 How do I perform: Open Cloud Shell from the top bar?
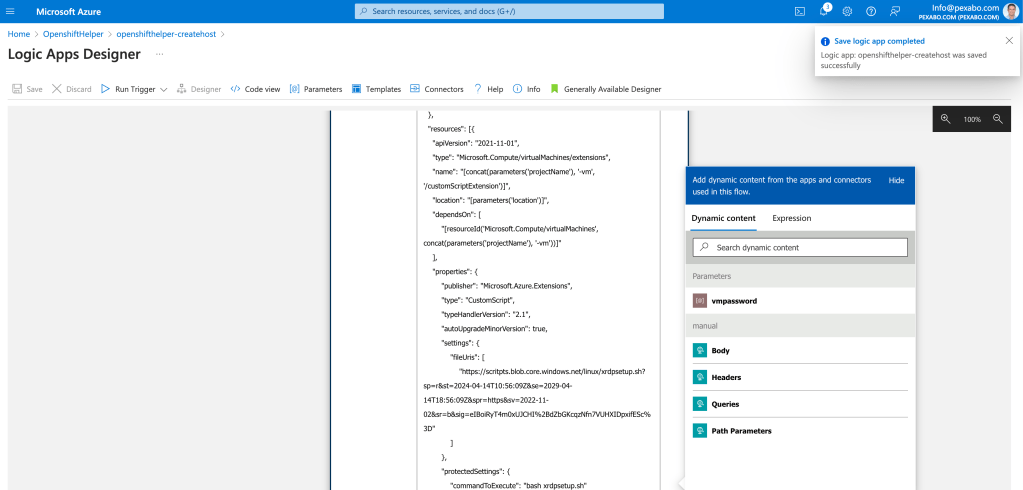pyautogui.click(x=799, y=11)
